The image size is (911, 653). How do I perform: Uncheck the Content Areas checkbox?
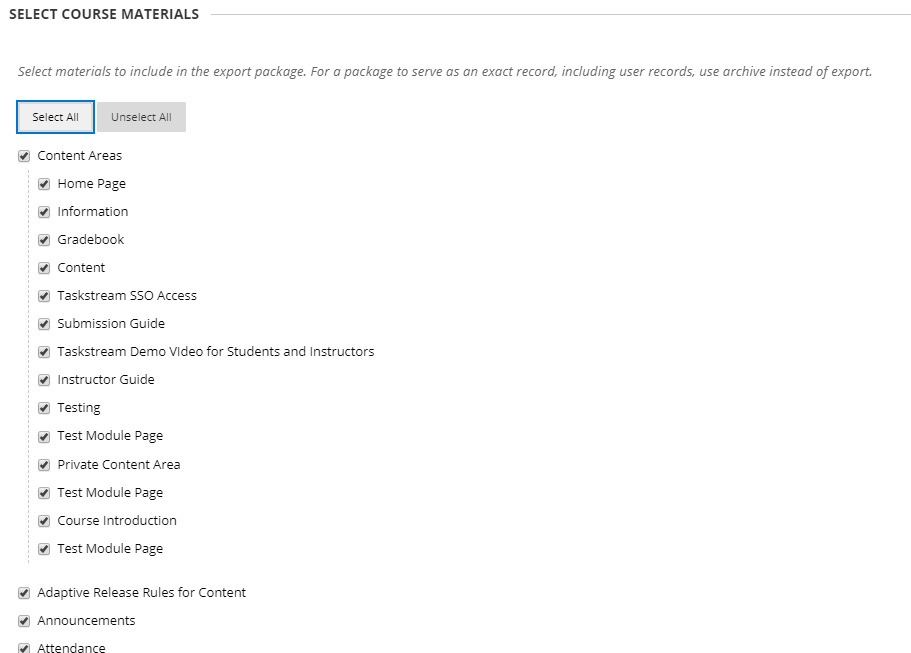pyautogui.click(x=24, y=156)
